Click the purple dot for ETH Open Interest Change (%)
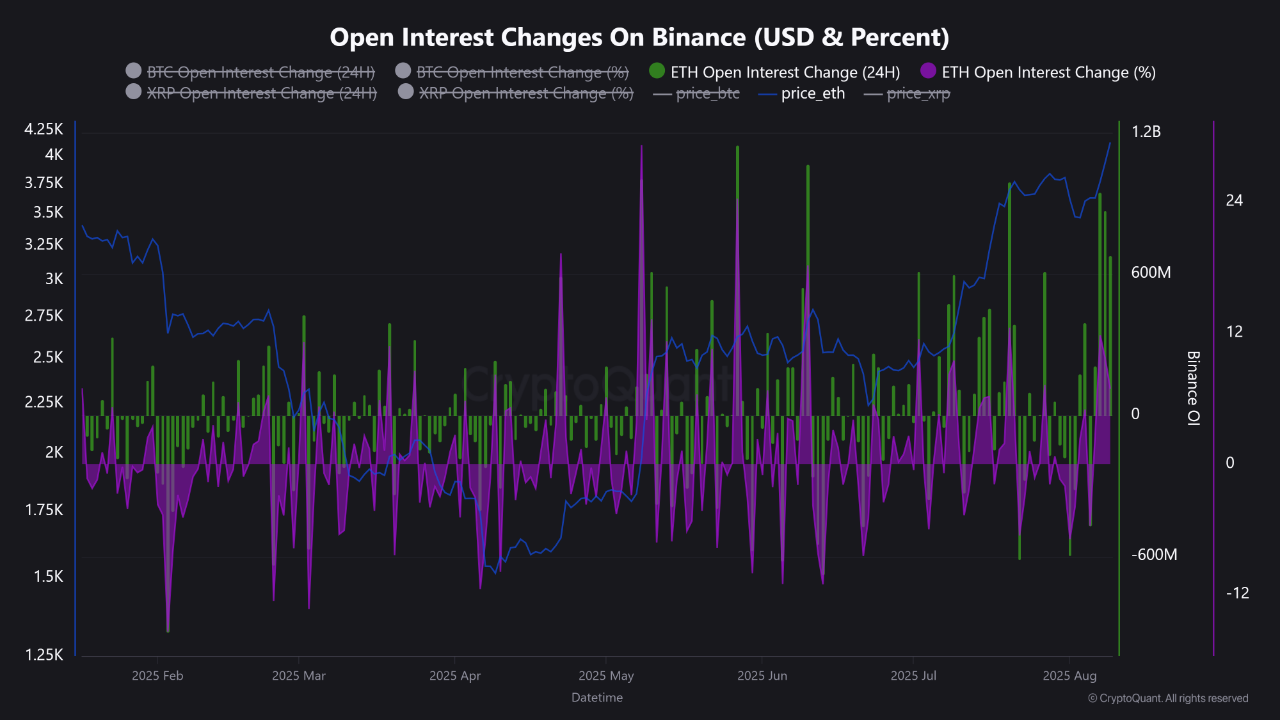Viewport: 1280px width, 720px height. coord(928,72)
